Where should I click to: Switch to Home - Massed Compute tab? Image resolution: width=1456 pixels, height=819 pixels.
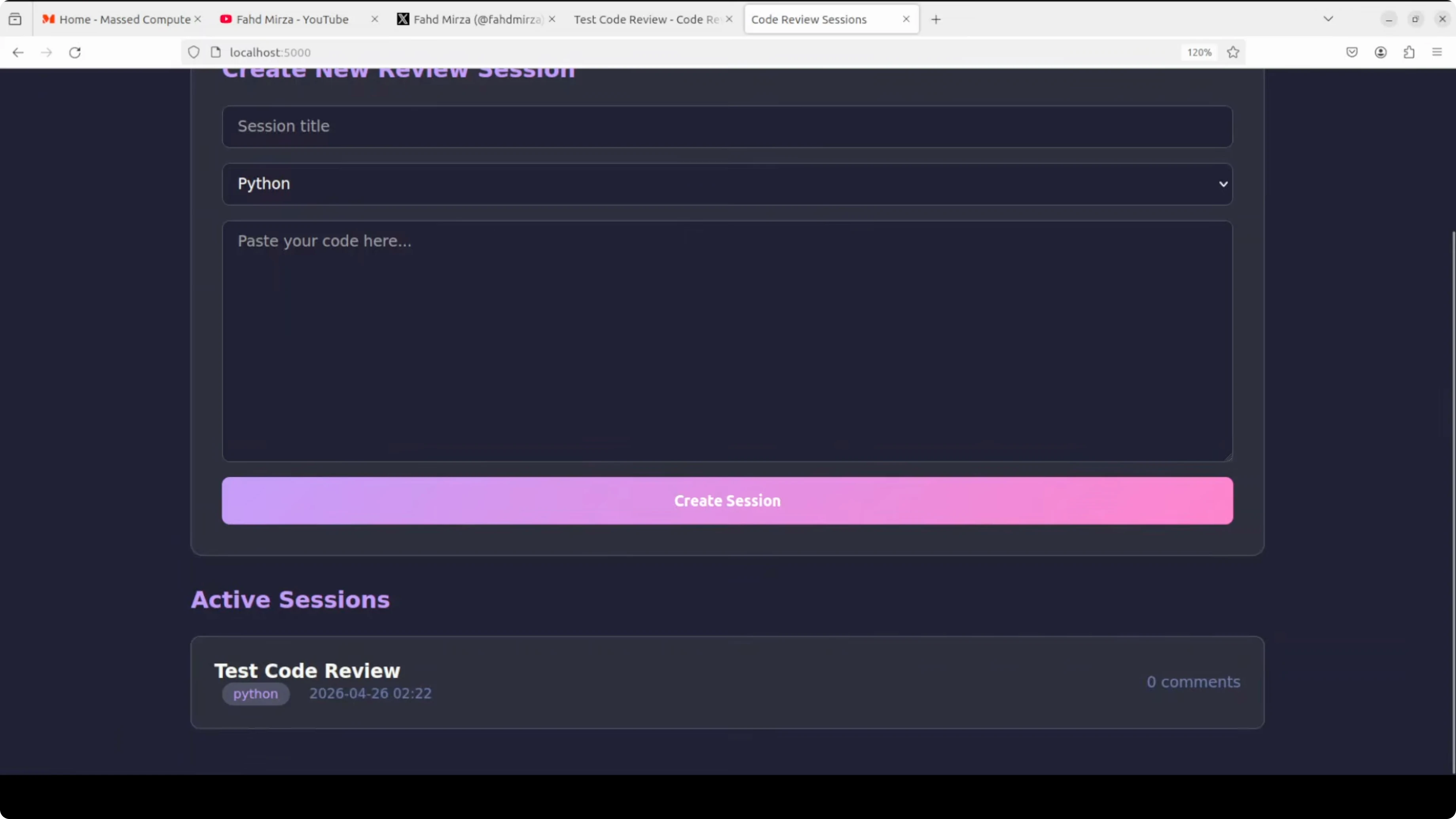click(124, 19)
